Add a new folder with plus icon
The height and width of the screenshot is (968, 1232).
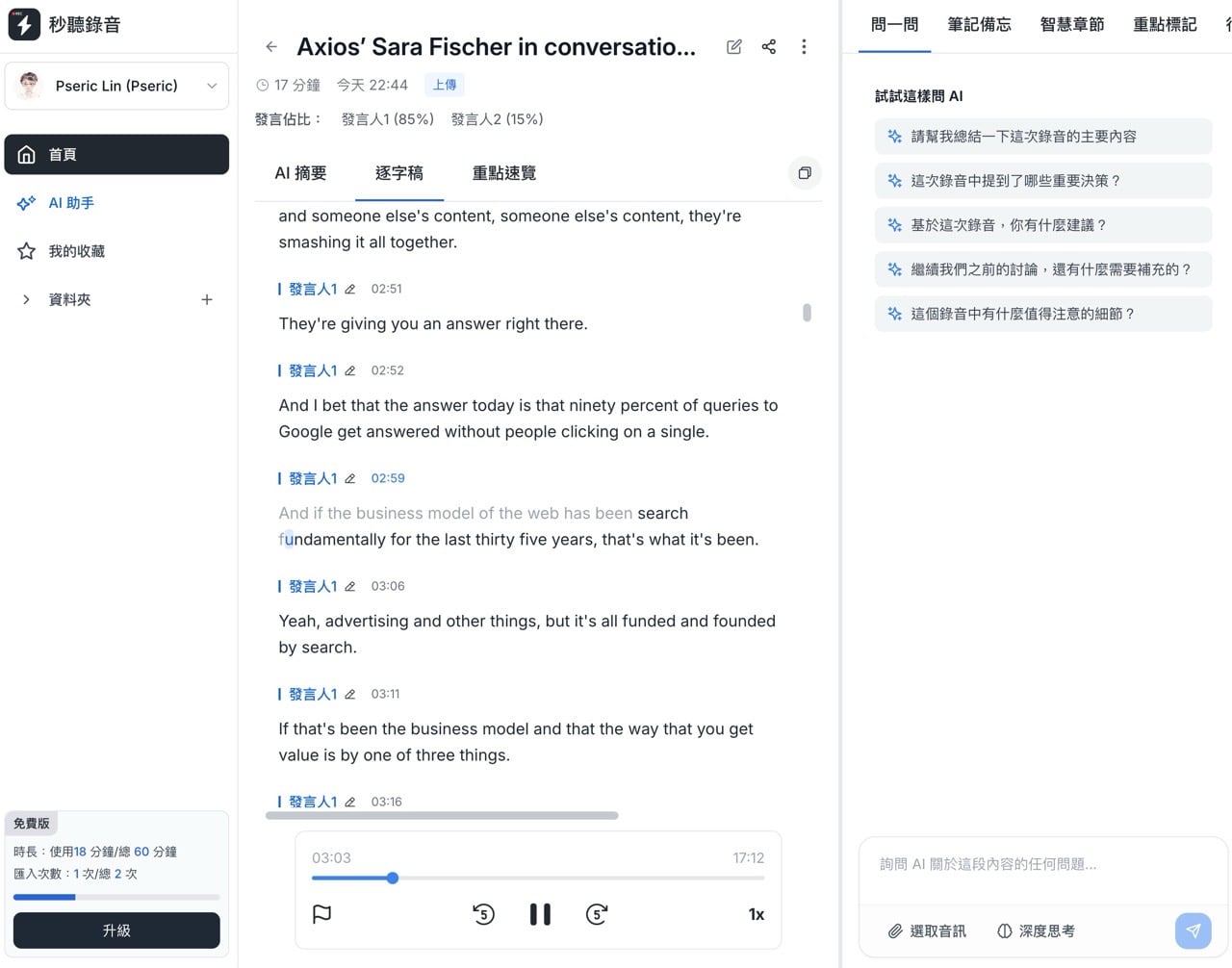point(207,299)
